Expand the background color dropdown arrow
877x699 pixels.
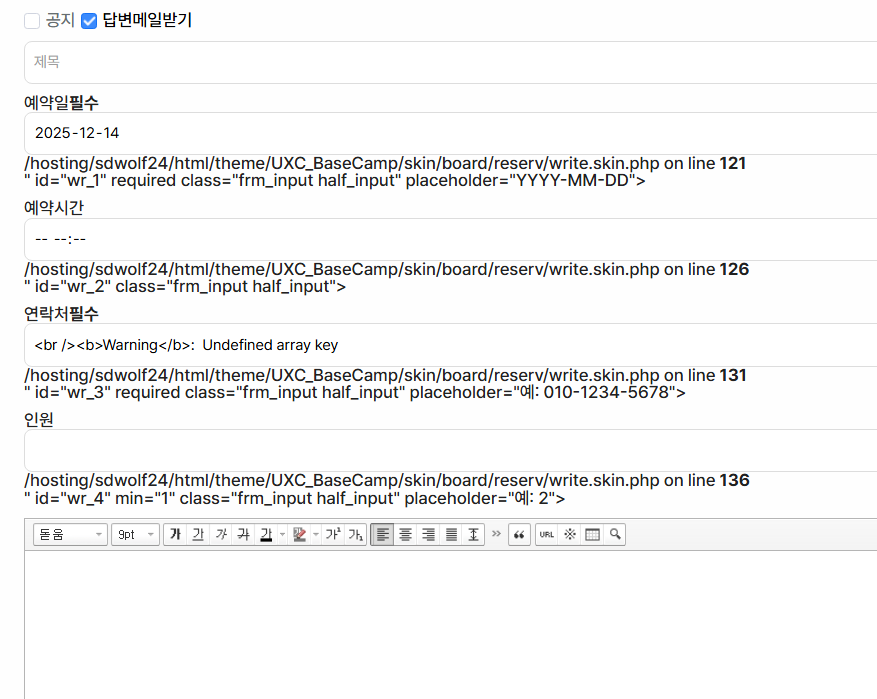click(x=315, y=535)
